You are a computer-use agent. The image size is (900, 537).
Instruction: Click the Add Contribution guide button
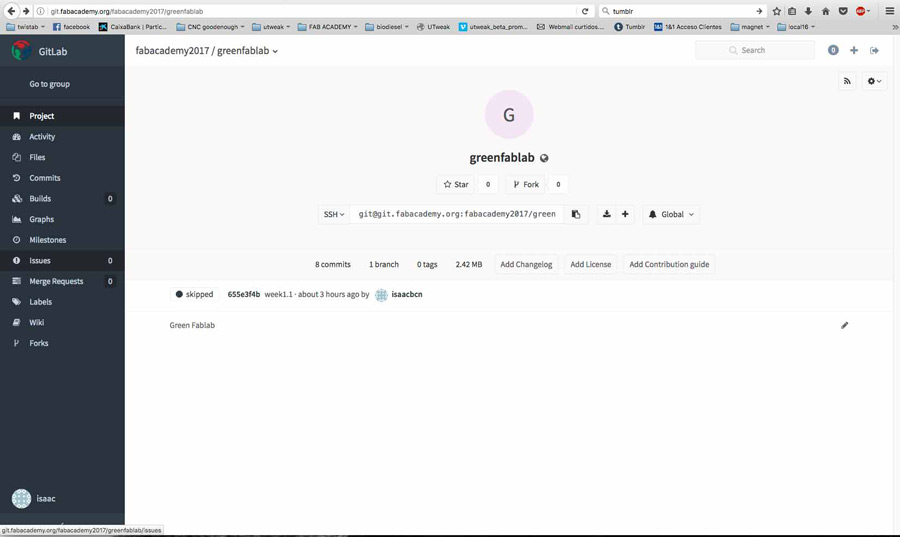669,264
